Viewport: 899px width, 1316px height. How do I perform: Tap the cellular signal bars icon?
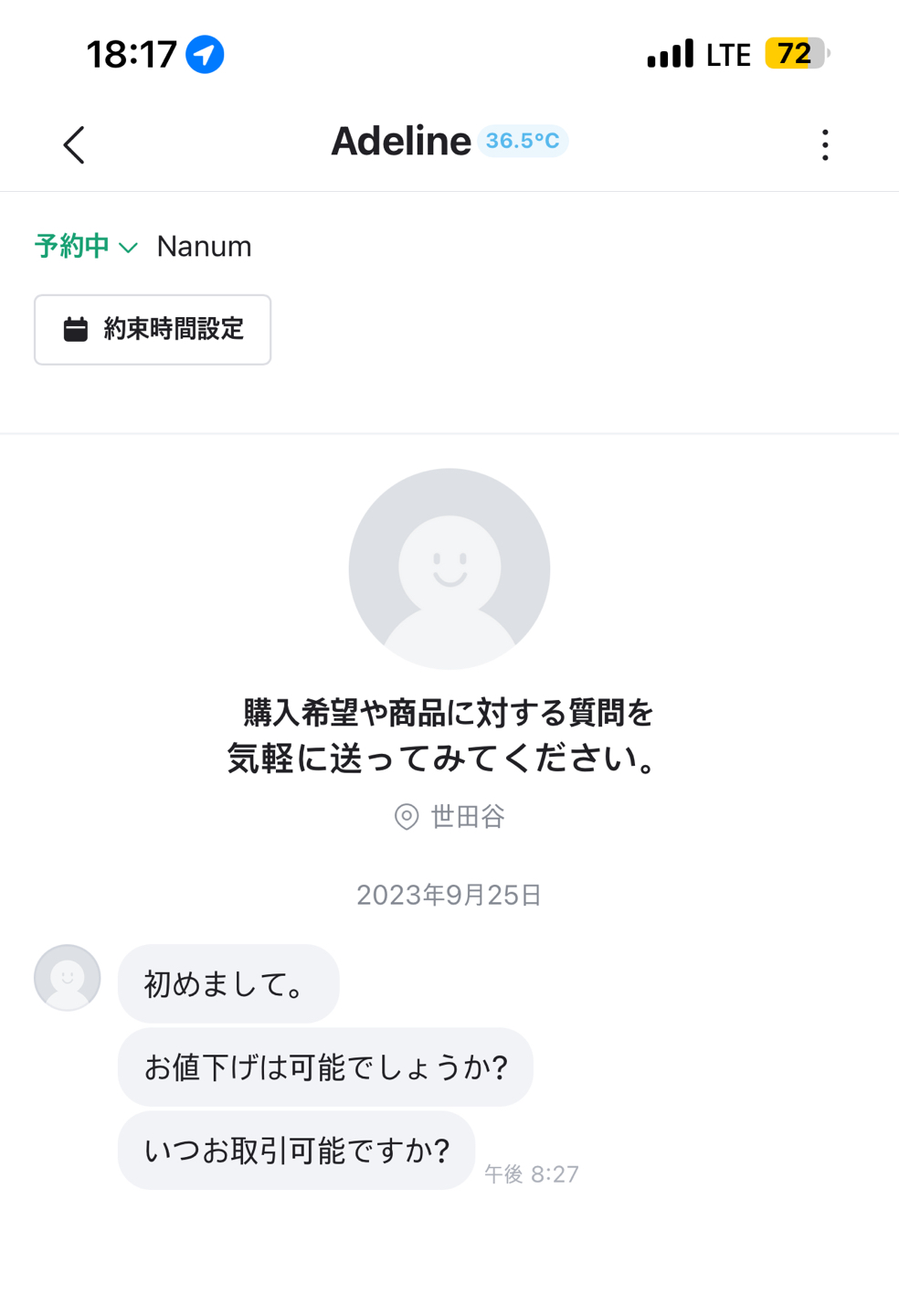[x=671, y=54]
